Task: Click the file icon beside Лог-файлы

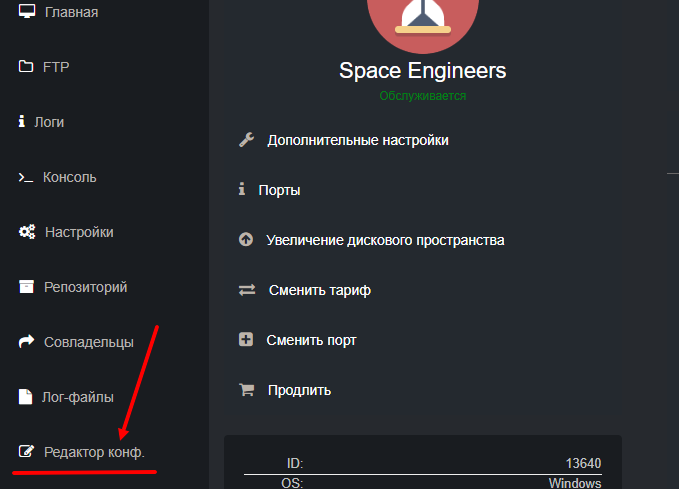Action: pyautogui.click(x=26, y=397)
